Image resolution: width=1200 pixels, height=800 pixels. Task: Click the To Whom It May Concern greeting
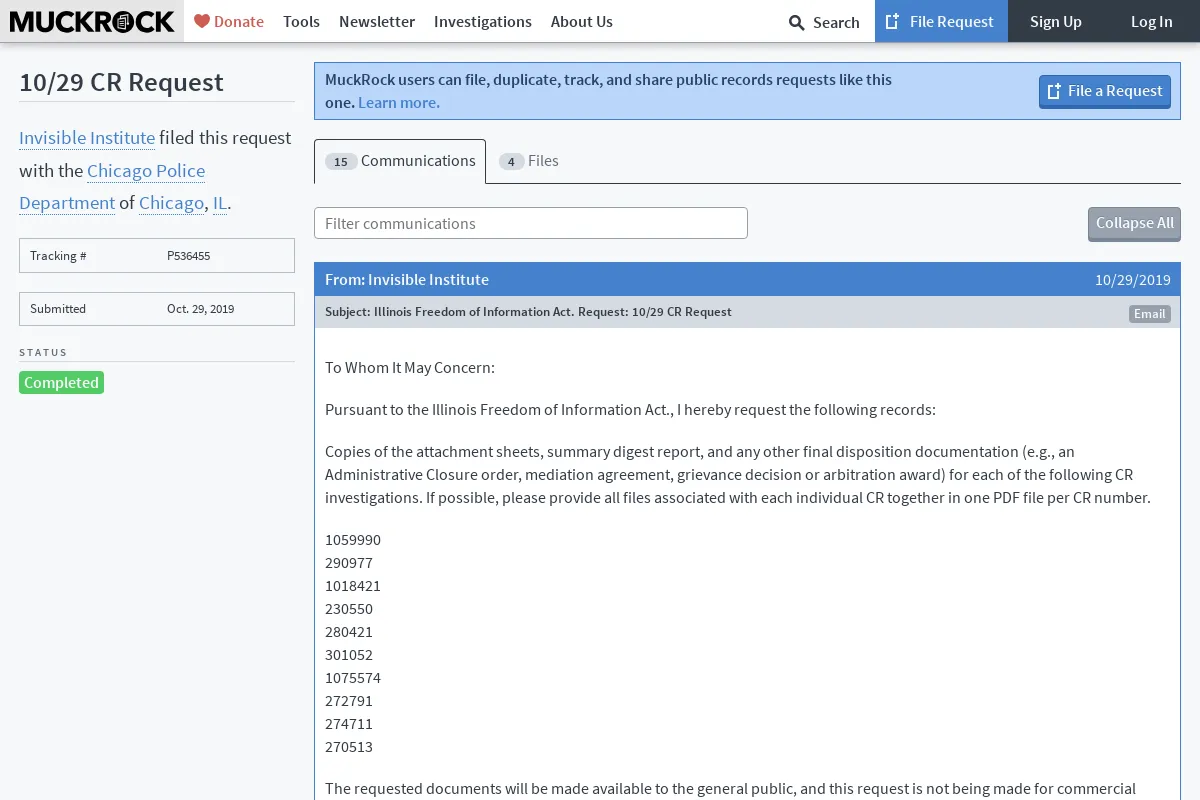[410, 368]
